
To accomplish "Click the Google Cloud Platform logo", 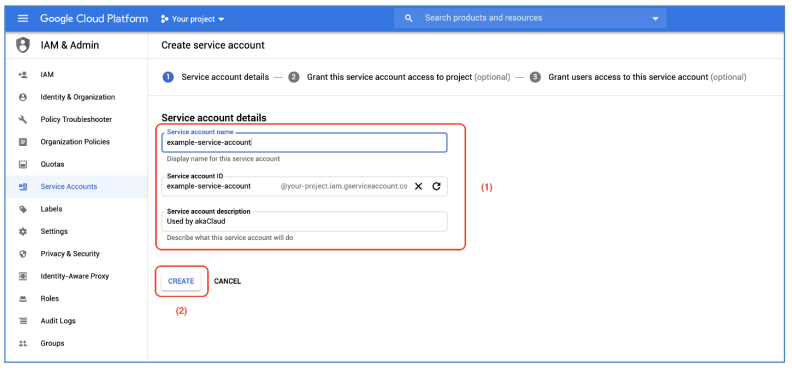I will (x=94, y=19).
